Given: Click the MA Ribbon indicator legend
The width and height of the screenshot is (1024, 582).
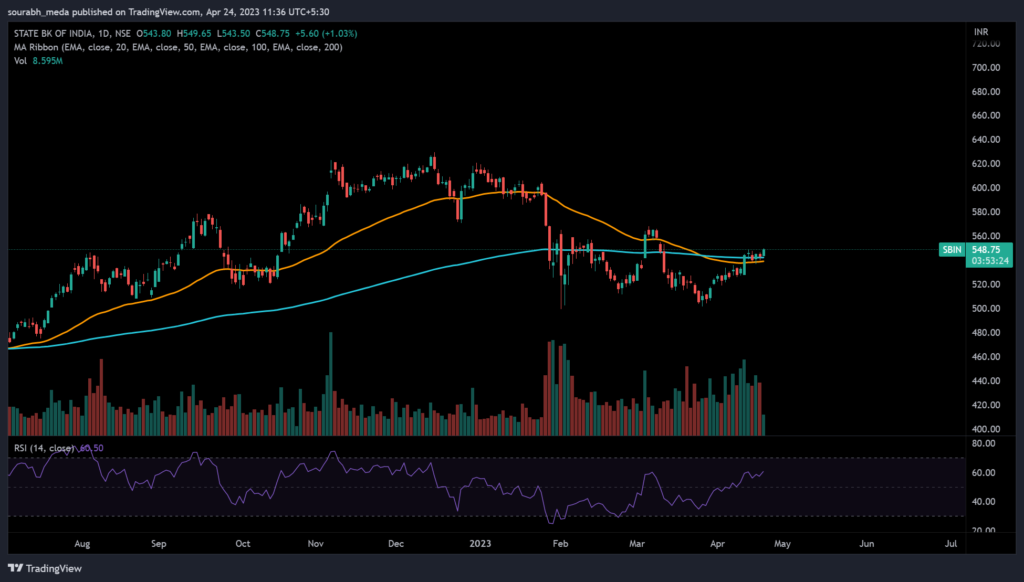Looking at the screenshot, I should point(178,47).
